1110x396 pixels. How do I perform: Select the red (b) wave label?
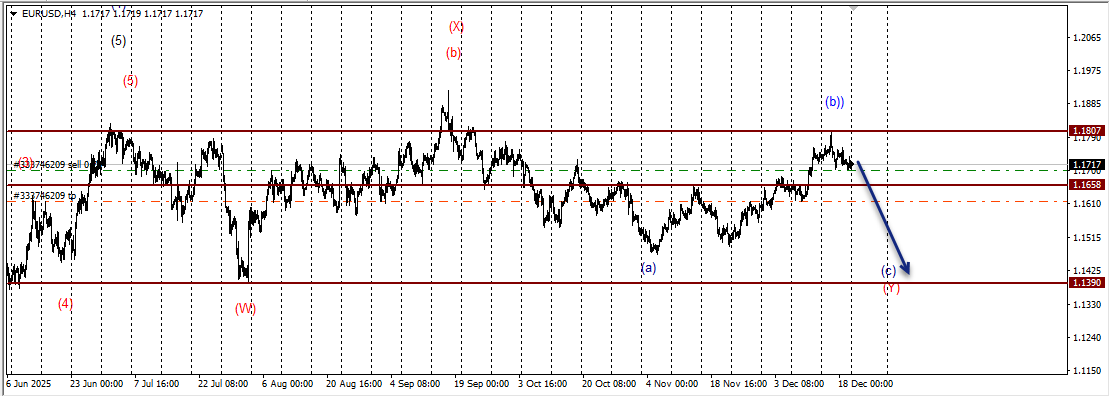[454, 52]
